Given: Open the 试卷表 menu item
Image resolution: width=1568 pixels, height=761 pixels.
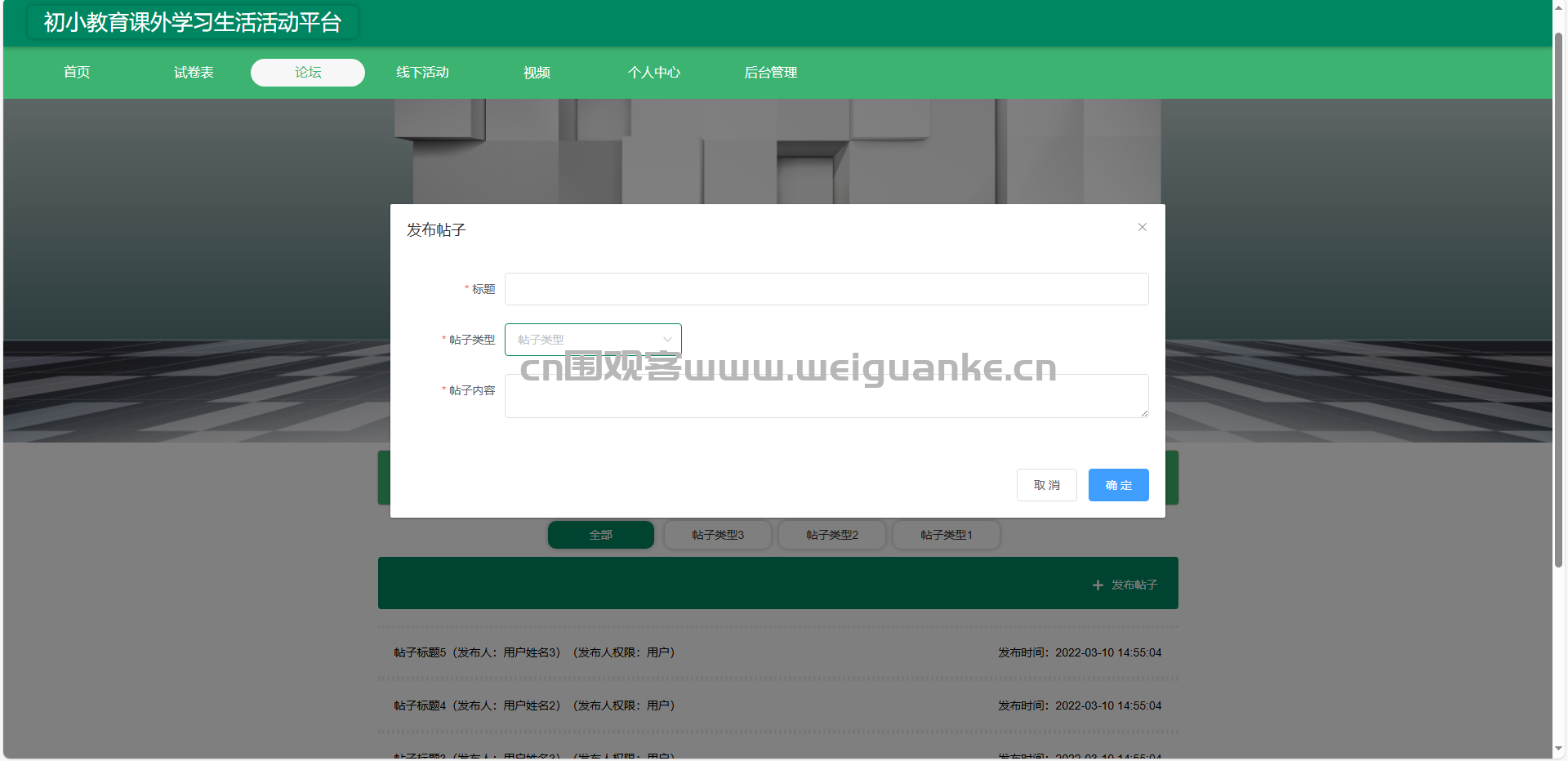Looking at the screenshot, I should point(194,72).
